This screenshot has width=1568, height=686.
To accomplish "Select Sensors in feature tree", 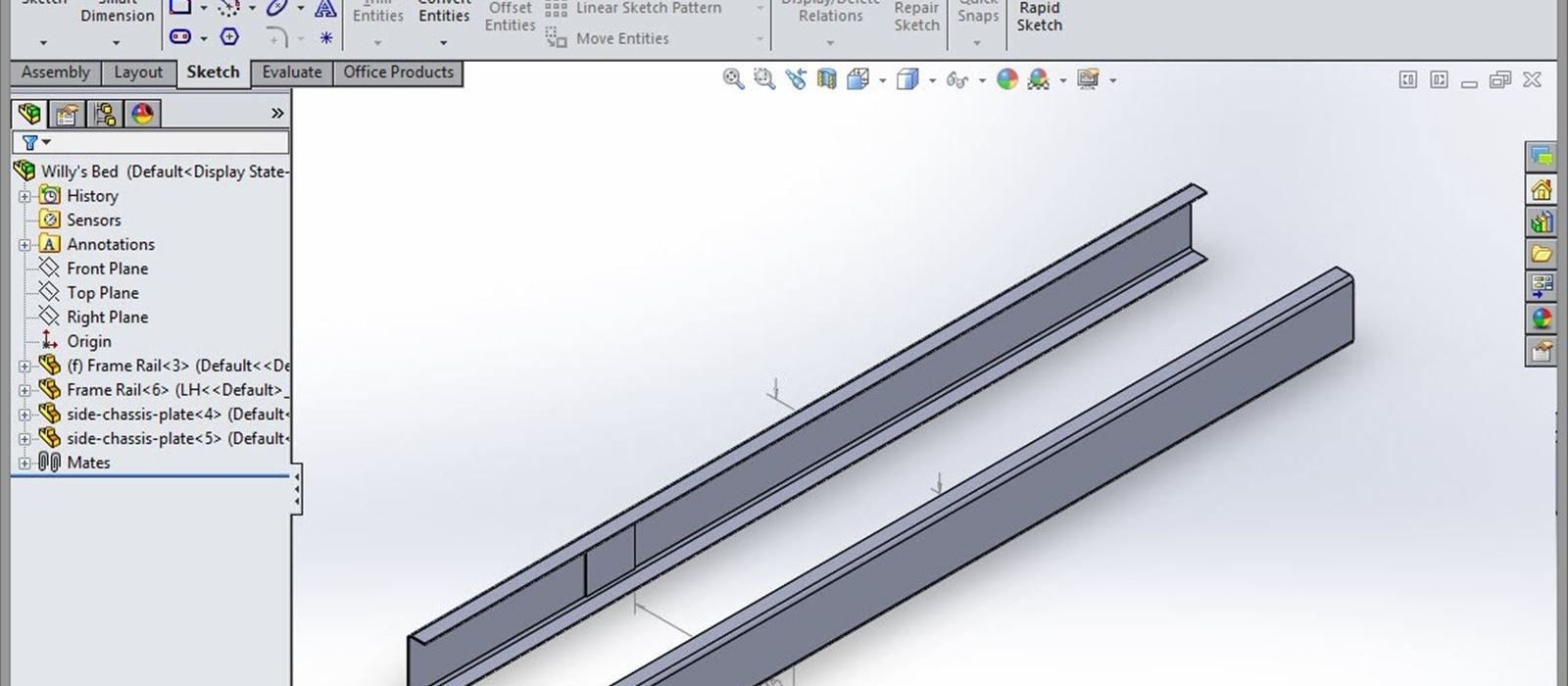I will (x=93, y=220).
